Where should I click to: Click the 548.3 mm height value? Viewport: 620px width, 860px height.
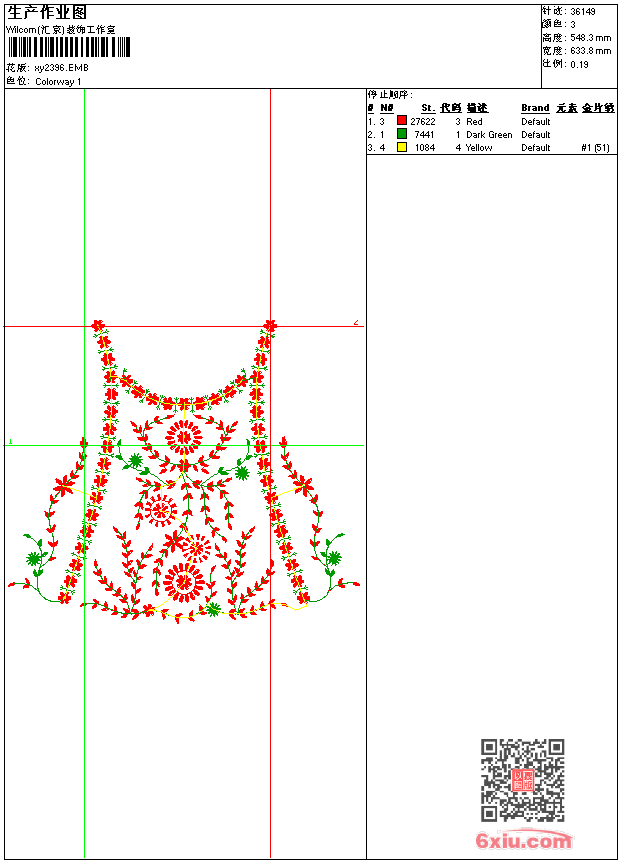(590, 37)
